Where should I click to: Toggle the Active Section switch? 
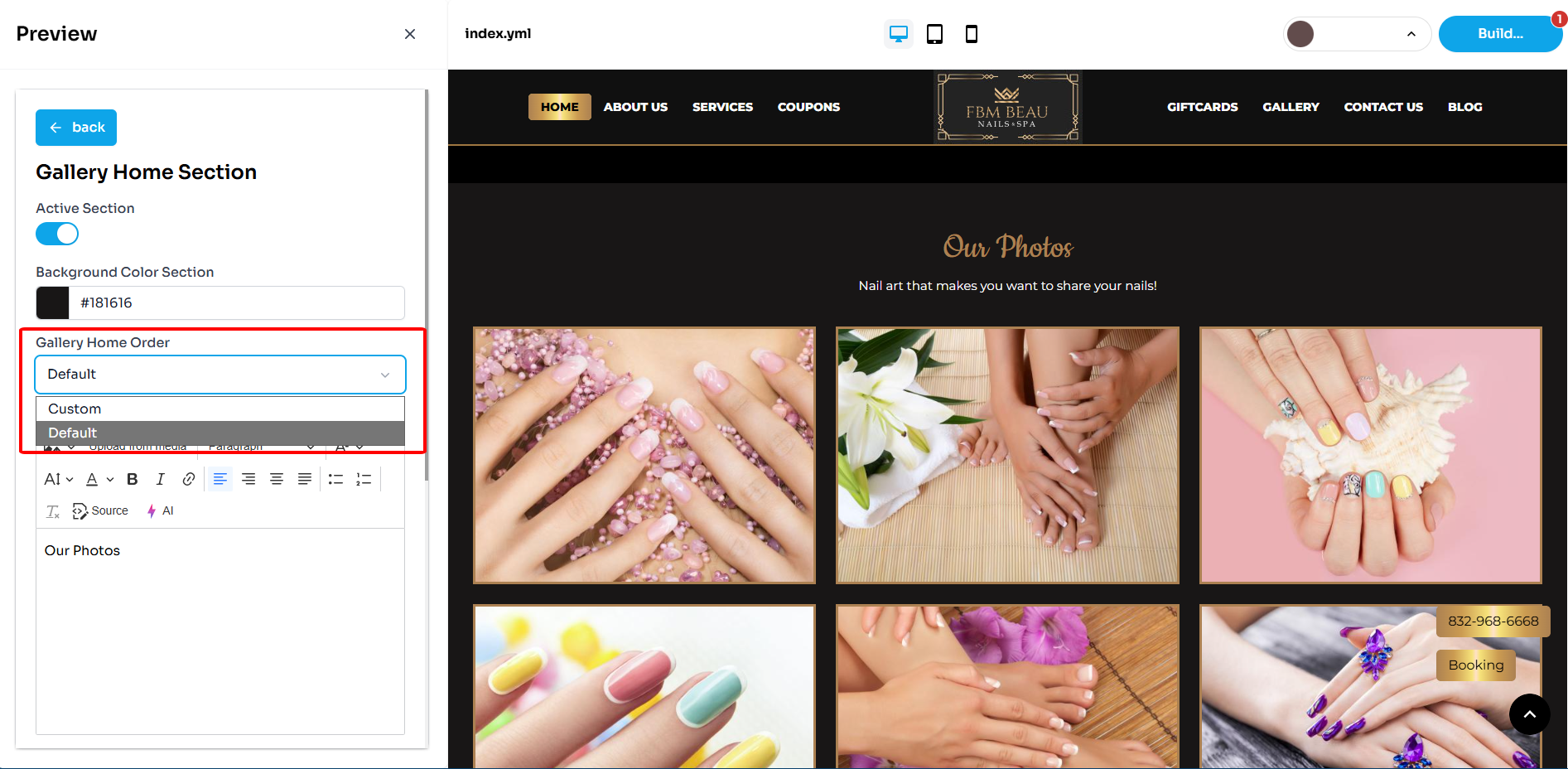click(x=57, y=235)
